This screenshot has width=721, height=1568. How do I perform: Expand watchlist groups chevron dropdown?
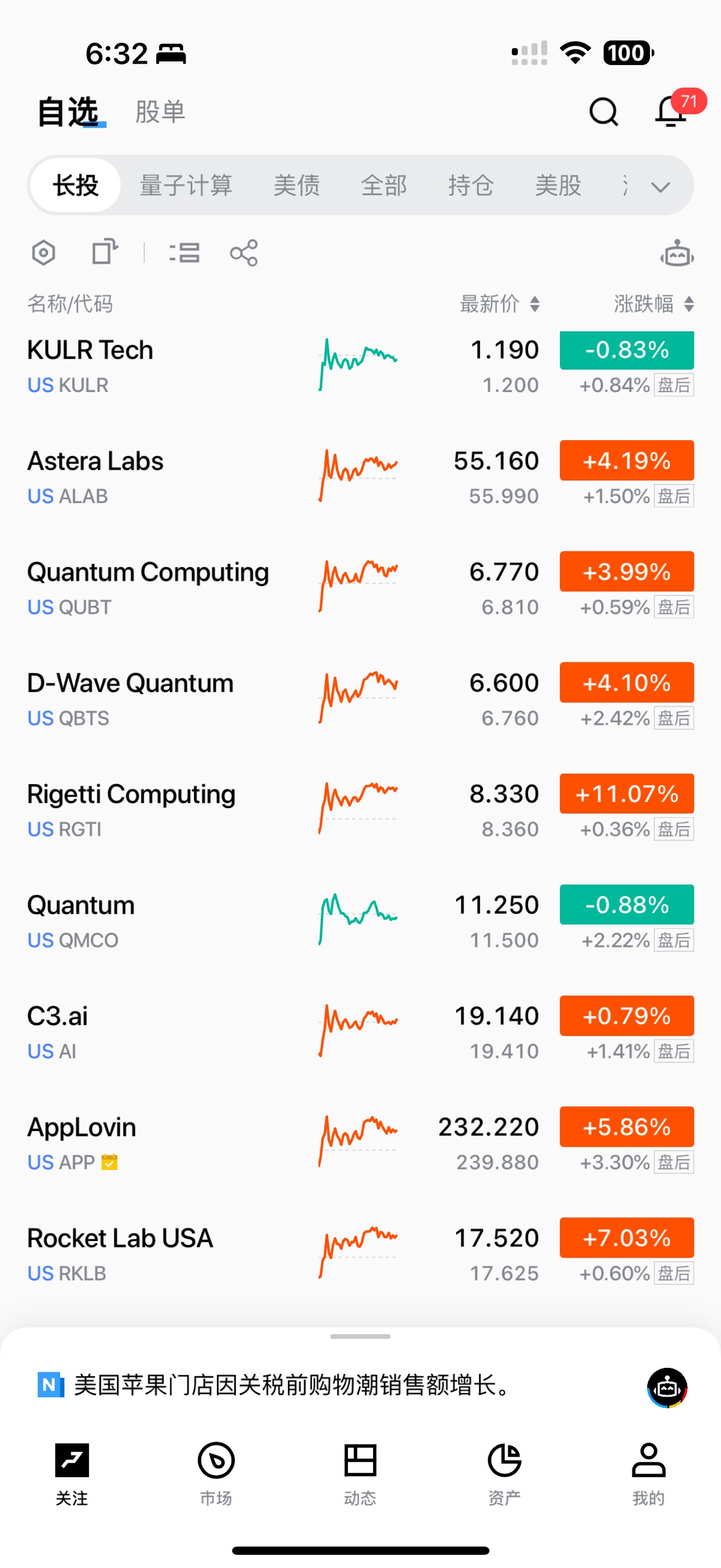tap(660, 186)
